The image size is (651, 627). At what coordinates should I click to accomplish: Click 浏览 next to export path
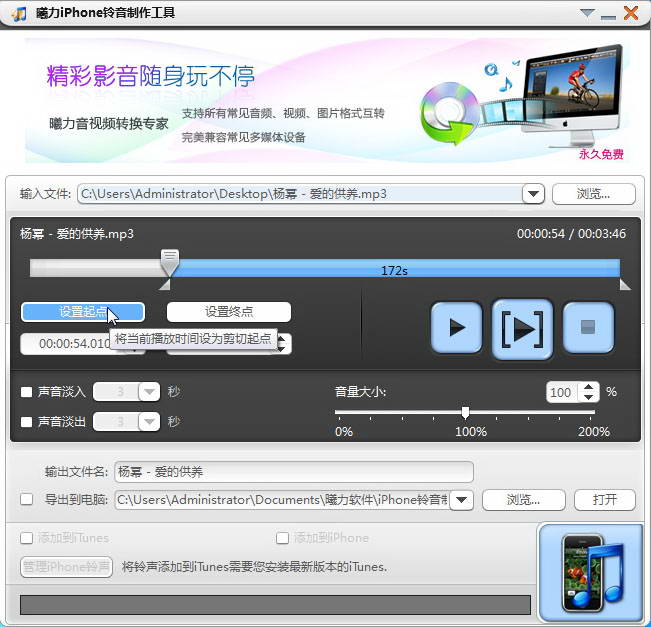coord(524,500)
